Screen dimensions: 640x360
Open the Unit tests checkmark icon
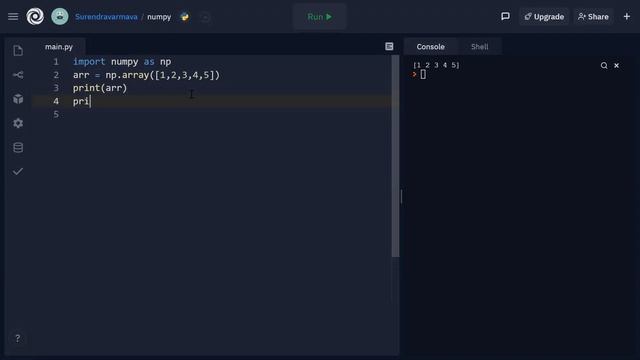(x=18, y=171)
